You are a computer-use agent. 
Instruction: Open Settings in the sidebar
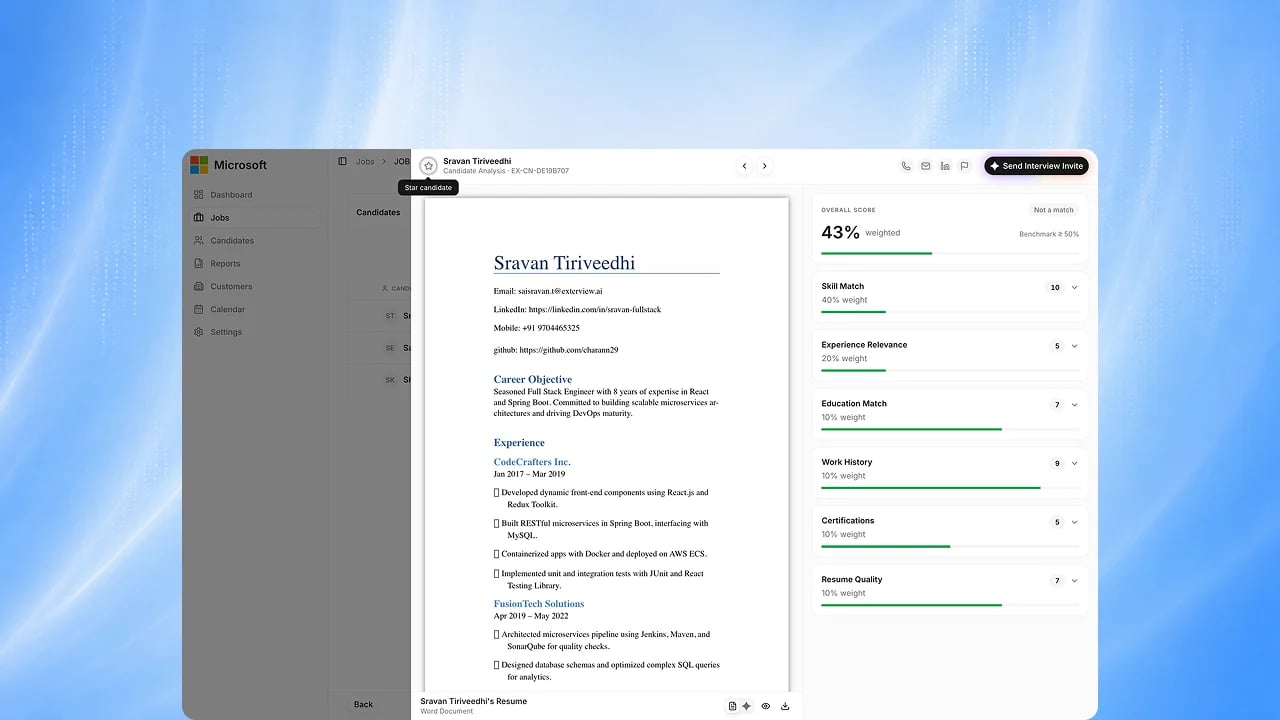[x=256, y=332]
